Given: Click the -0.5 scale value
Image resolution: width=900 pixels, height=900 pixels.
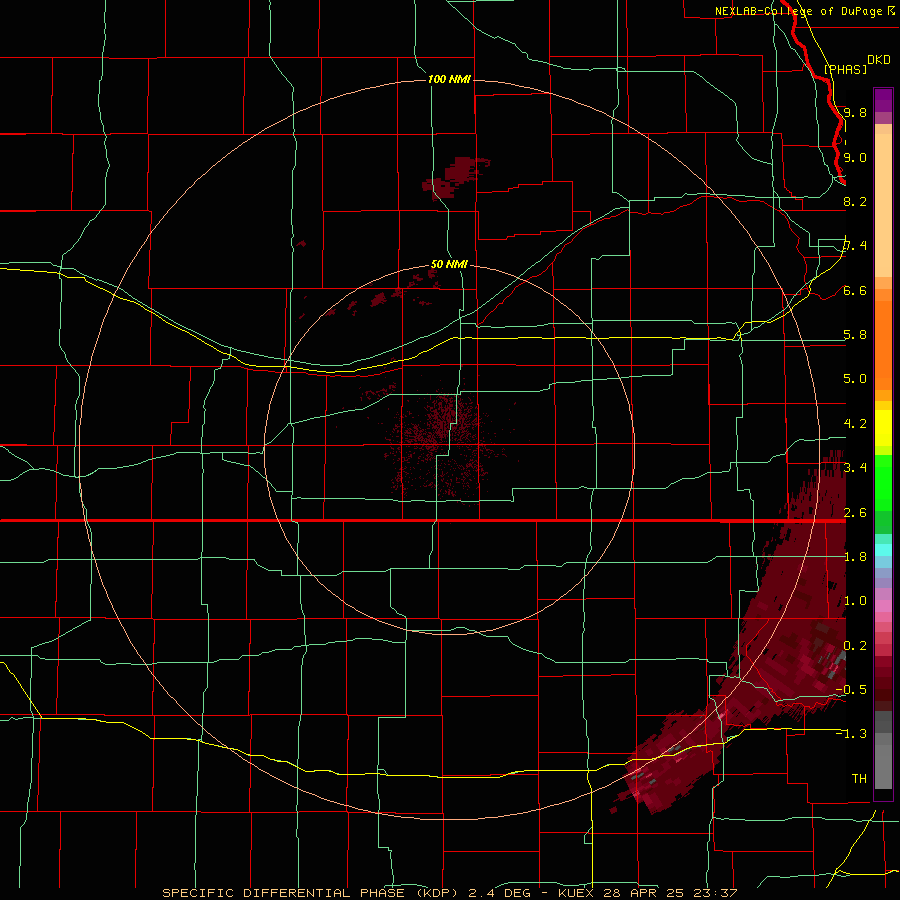Looking at the screenshot, I should coord(851,690).
